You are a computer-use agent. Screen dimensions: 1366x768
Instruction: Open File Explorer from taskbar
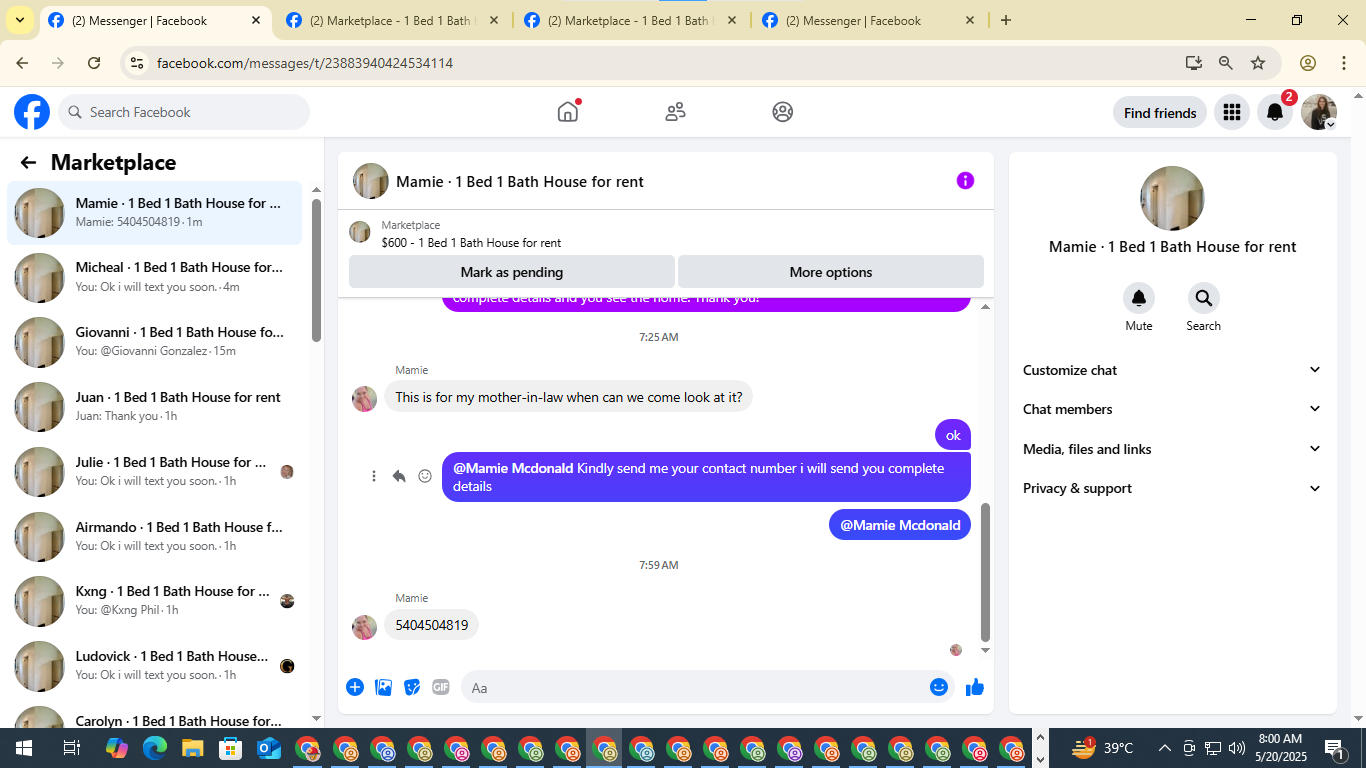coord(193,748)
